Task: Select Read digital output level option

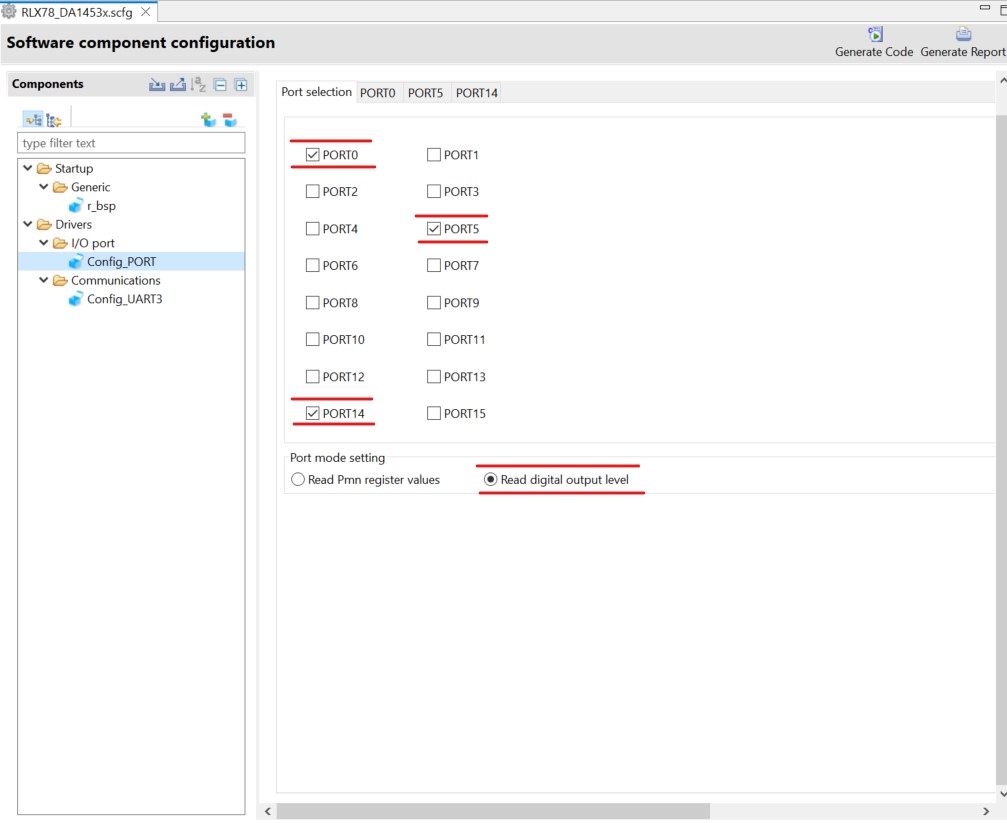Action: click(x=491, y=479)
